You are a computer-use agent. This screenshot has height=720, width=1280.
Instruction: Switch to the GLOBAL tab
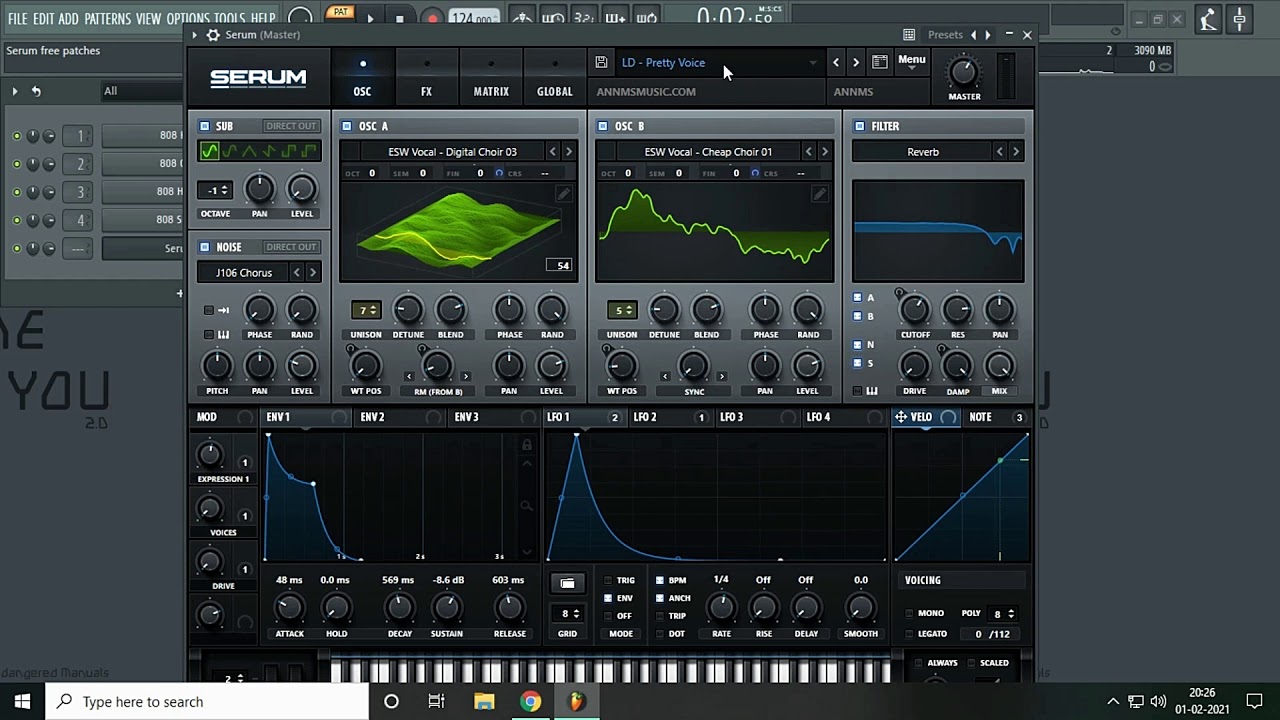555,79
